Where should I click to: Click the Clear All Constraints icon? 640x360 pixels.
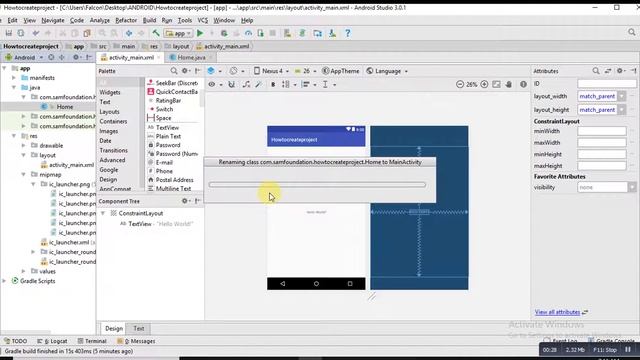coord(246,84)
